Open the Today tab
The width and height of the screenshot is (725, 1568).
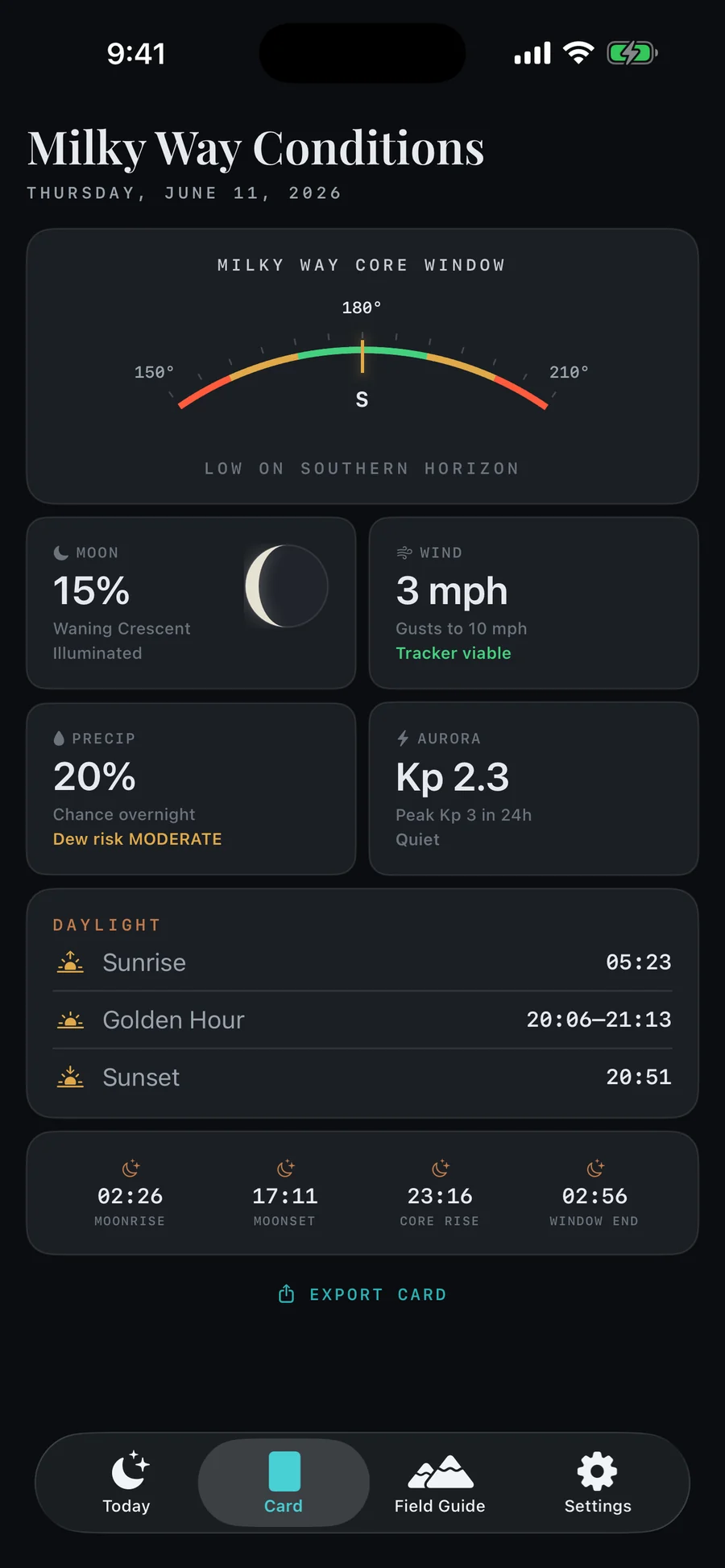click(x=126, y=1483)
